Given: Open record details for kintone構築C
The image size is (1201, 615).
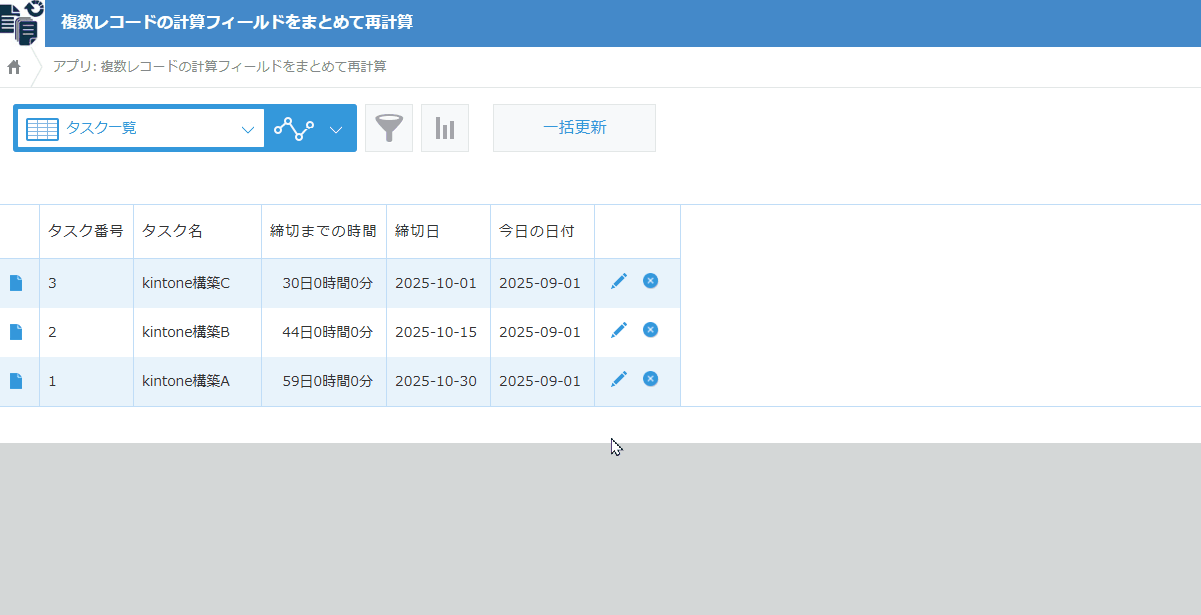Looking at the screenshot, I should pyautogui.click(x=16, y=283).
